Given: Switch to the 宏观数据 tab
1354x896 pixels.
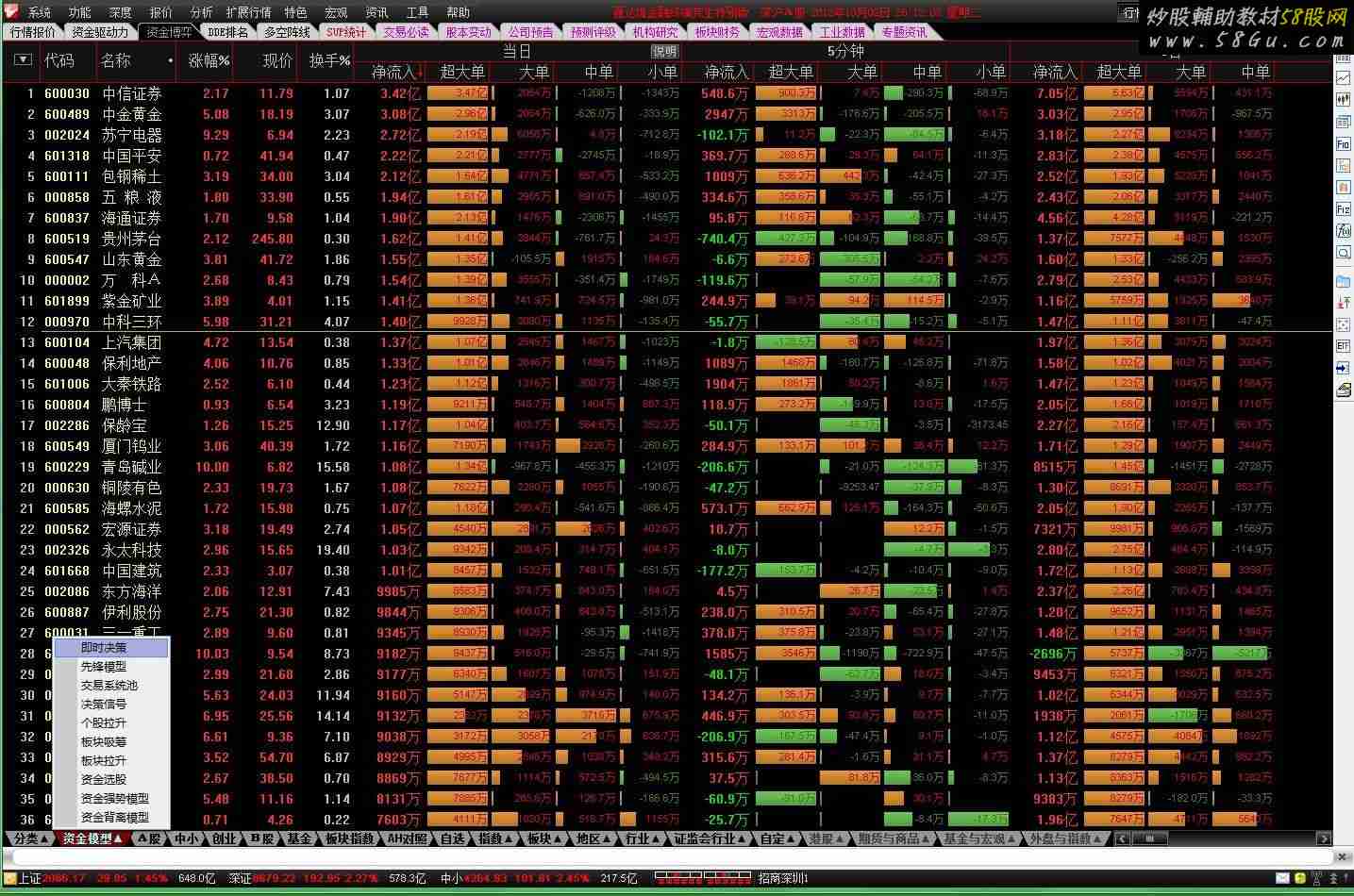Looking at the screenshot, I should click(779, 32).
